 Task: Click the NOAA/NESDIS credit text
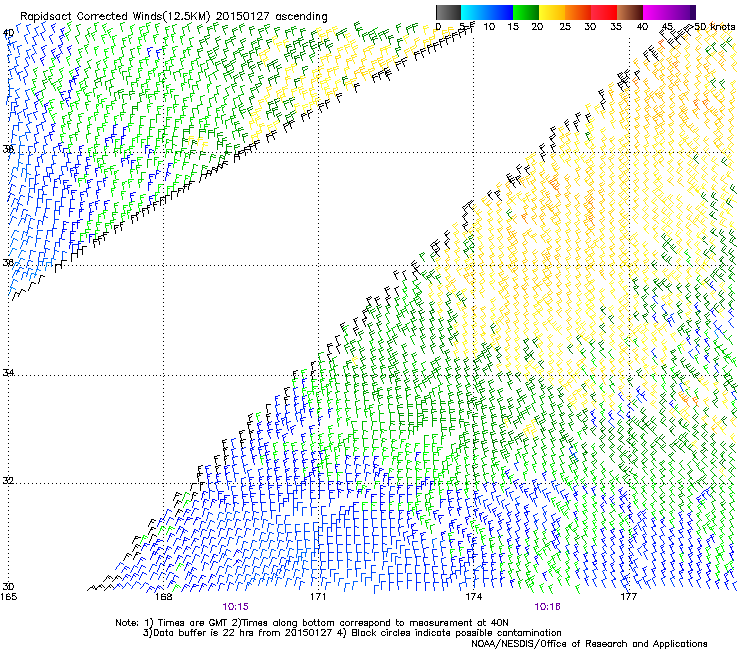(x=589, y=644)
